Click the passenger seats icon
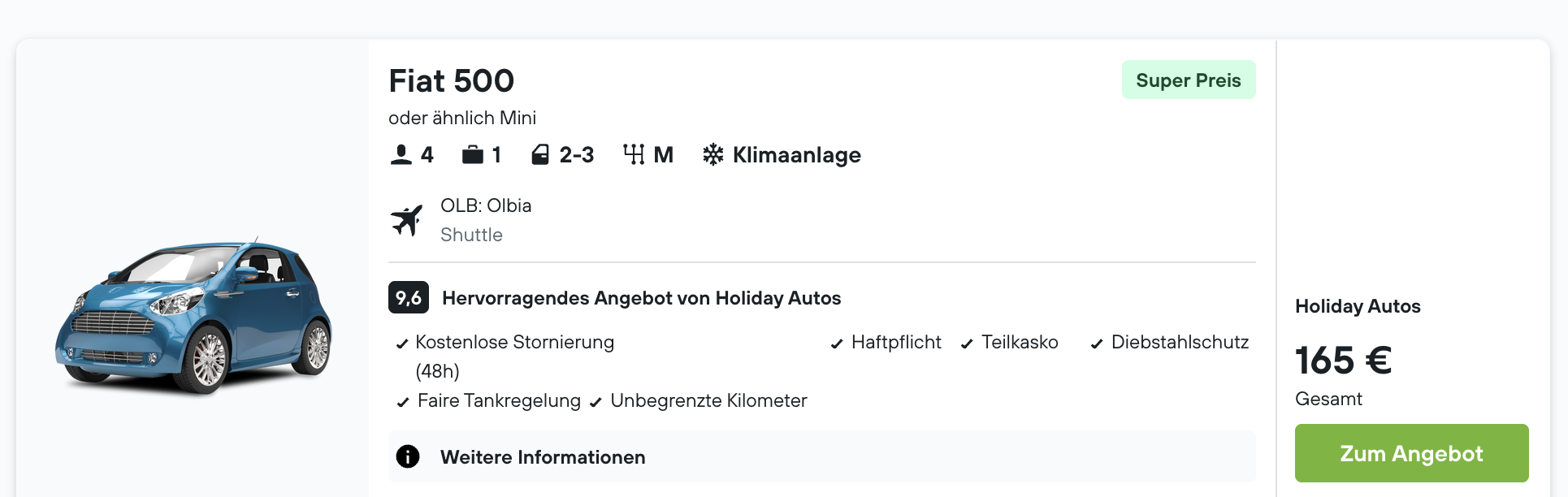 click(401, 155)
